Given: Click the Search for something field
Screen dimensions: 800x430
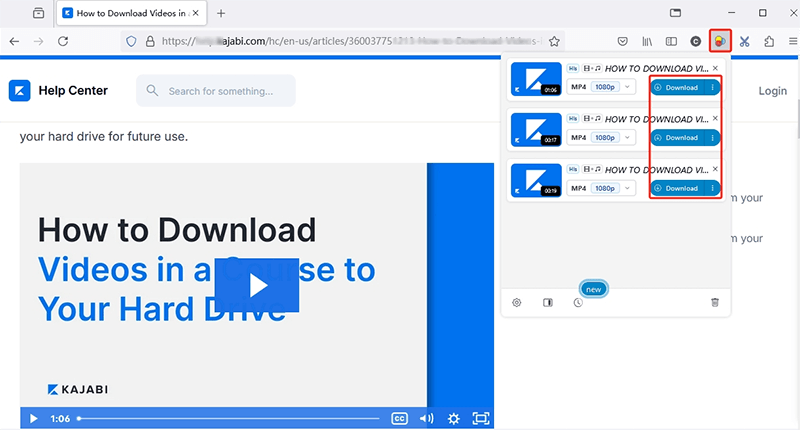Looking at the screenshot, I should [x=216, y=91].
